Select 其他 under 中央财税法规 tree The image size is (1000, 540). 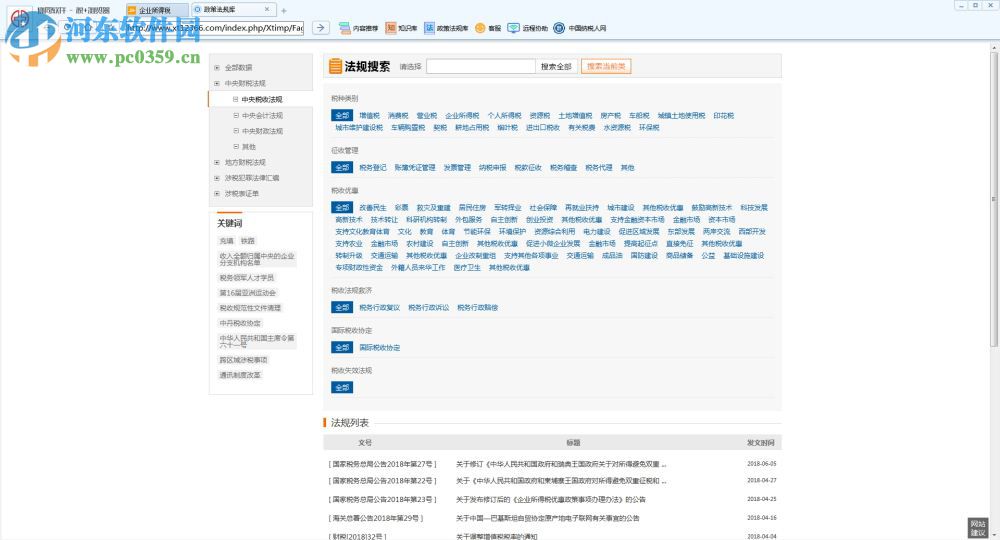tap(249, 147)
